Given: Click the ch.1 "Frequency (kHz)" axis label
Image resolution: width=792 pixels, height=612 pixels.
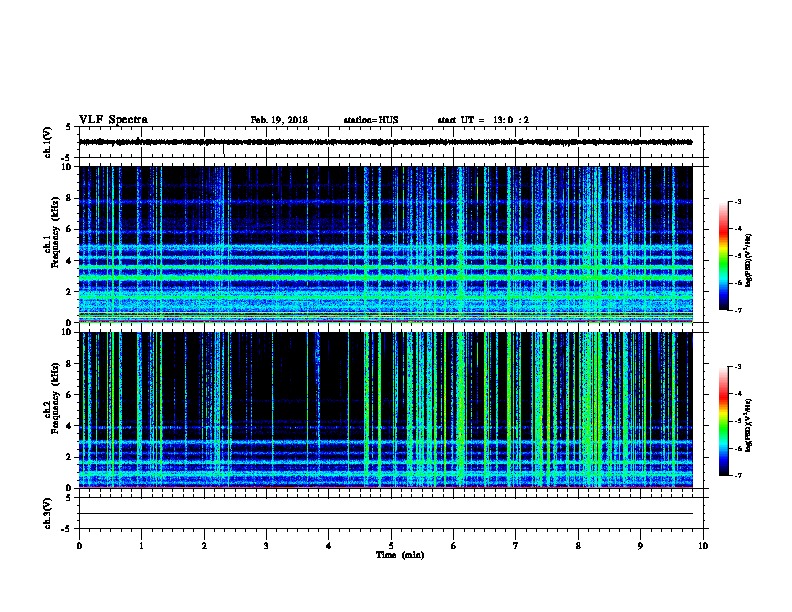Looking at the screenshot, I should pyautogui.click(x=55, y=232).
